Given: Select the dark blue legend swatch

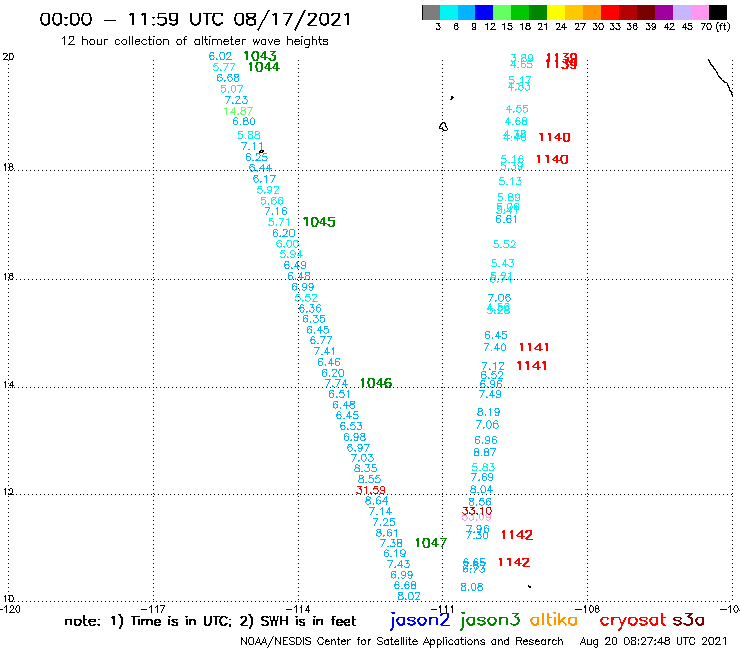Looking at the screenshot, I should (x=484, y=12).
